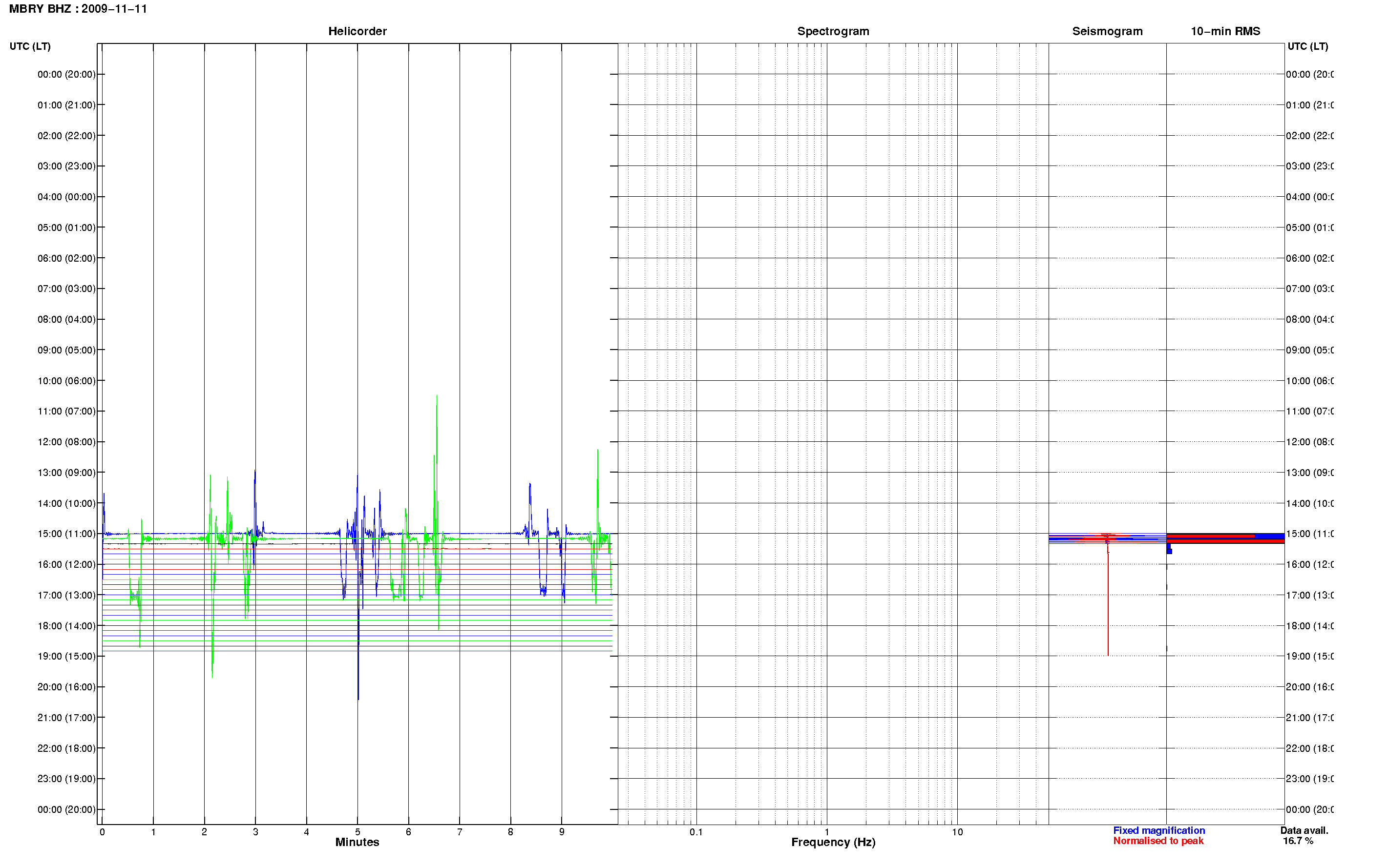This screenshot has height=868, width=1389.
Task: Select the left 11:00 (07:00) time label
Action: tap(66, 411)
